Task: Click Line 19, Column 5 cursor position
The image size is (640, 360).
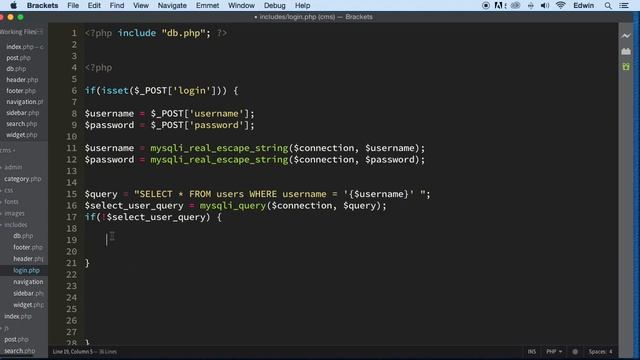Action: [x=73, y=351]
